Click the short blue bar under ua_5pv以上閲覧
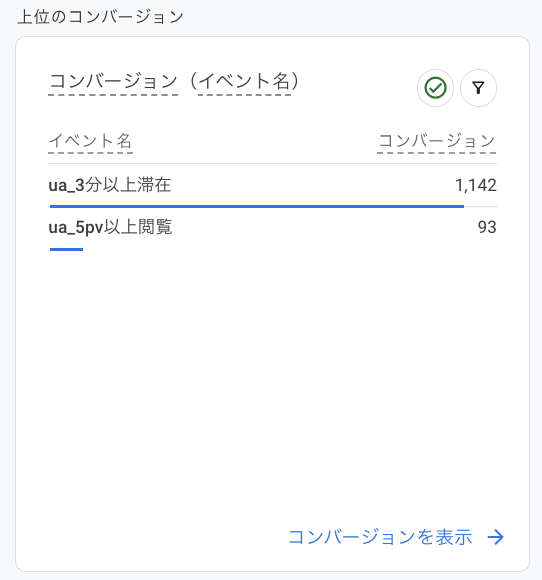Screen dimensions: 542x580 coord(66,249)
